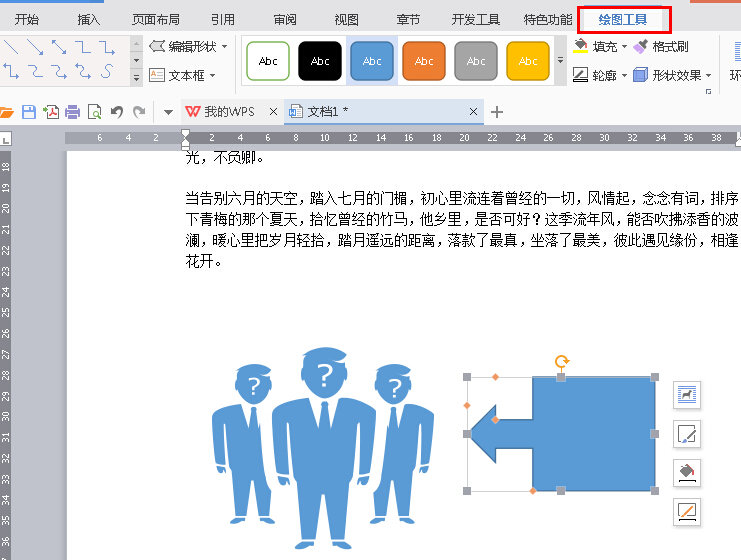Click the shape outline icon beside the shape

click(686, 512)
